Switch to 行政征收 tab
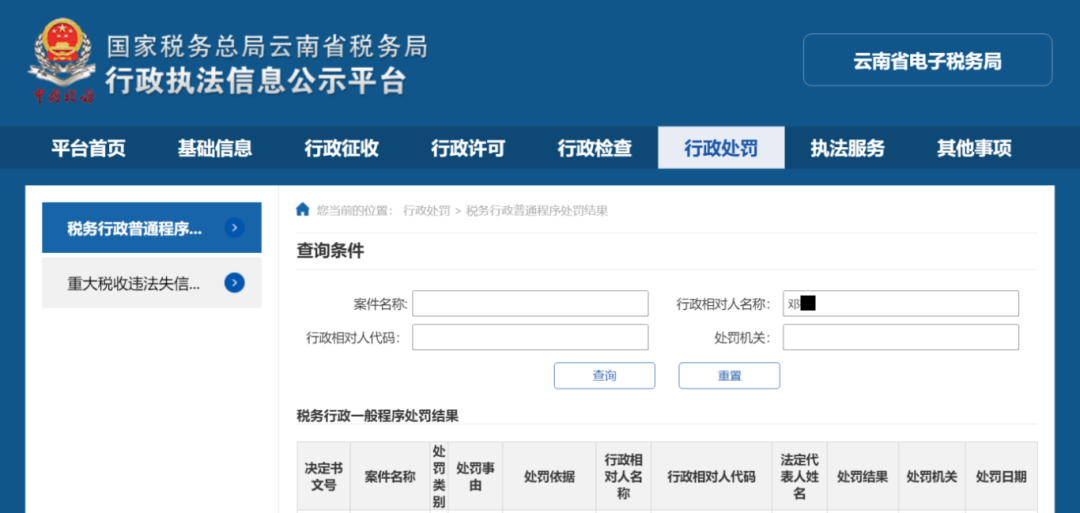 tap(342, 149)
